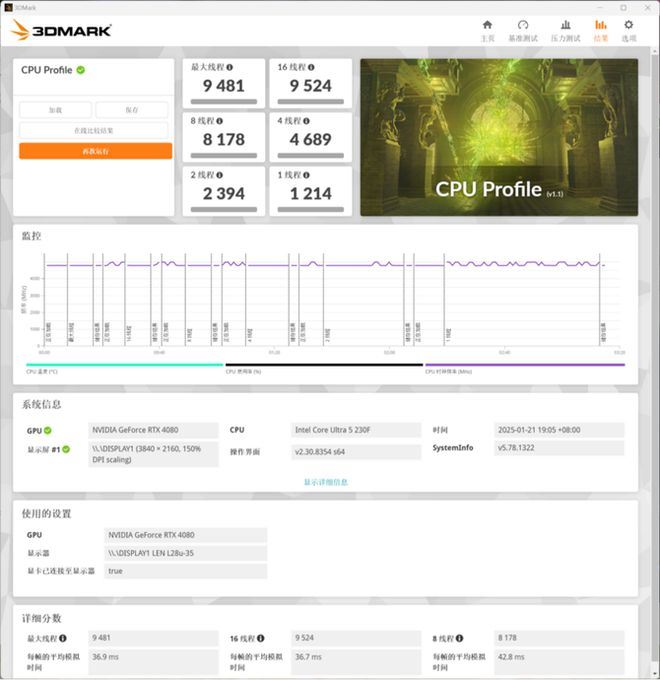Click the 加载 load button

point(56,110)
